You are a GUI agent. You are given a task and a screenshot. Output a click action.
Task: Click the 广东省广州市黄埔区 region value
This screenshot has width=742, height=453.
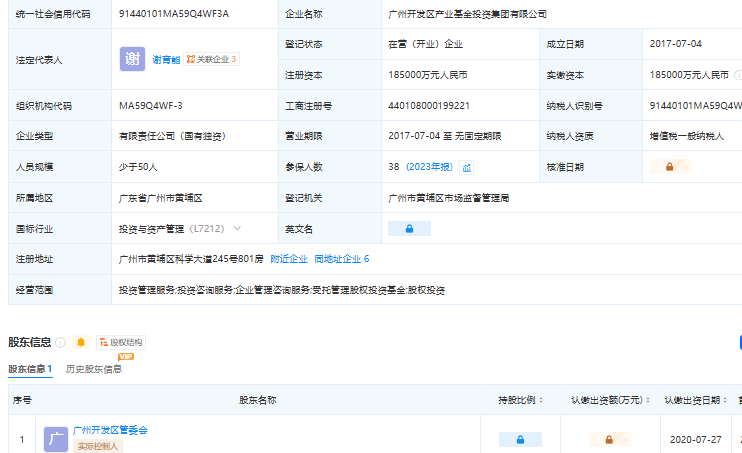pyautogui.click(x=160, y=198)
